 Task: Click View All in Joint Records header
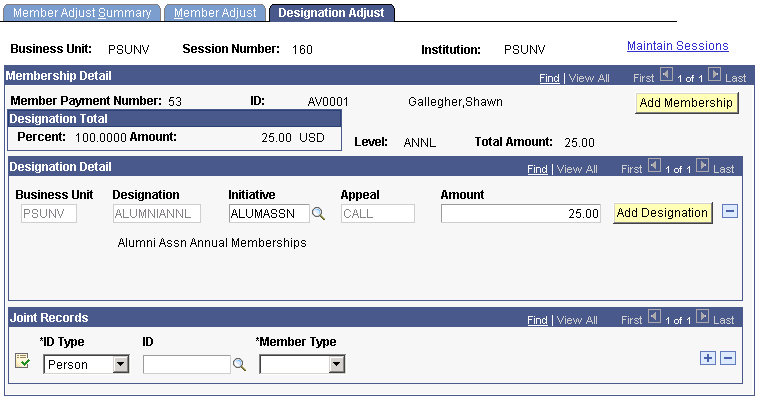577,320
